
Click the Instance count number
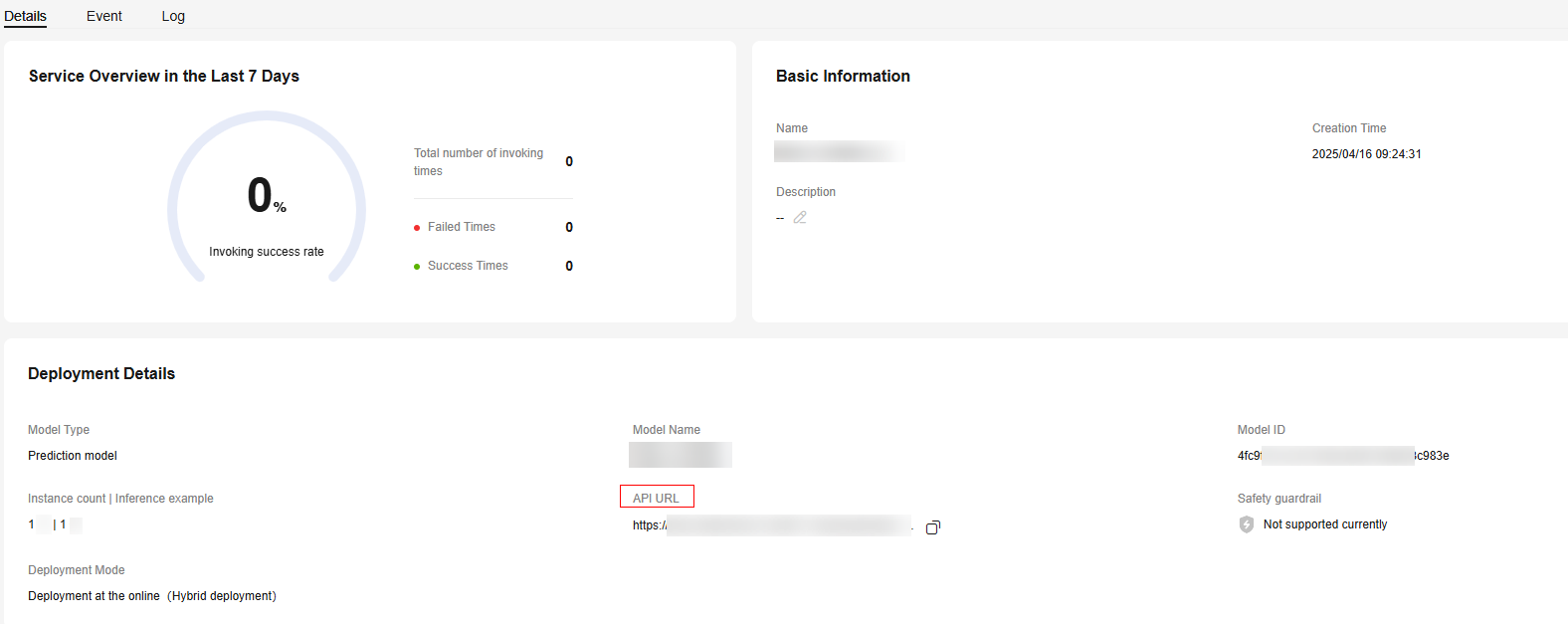point(32,524)
